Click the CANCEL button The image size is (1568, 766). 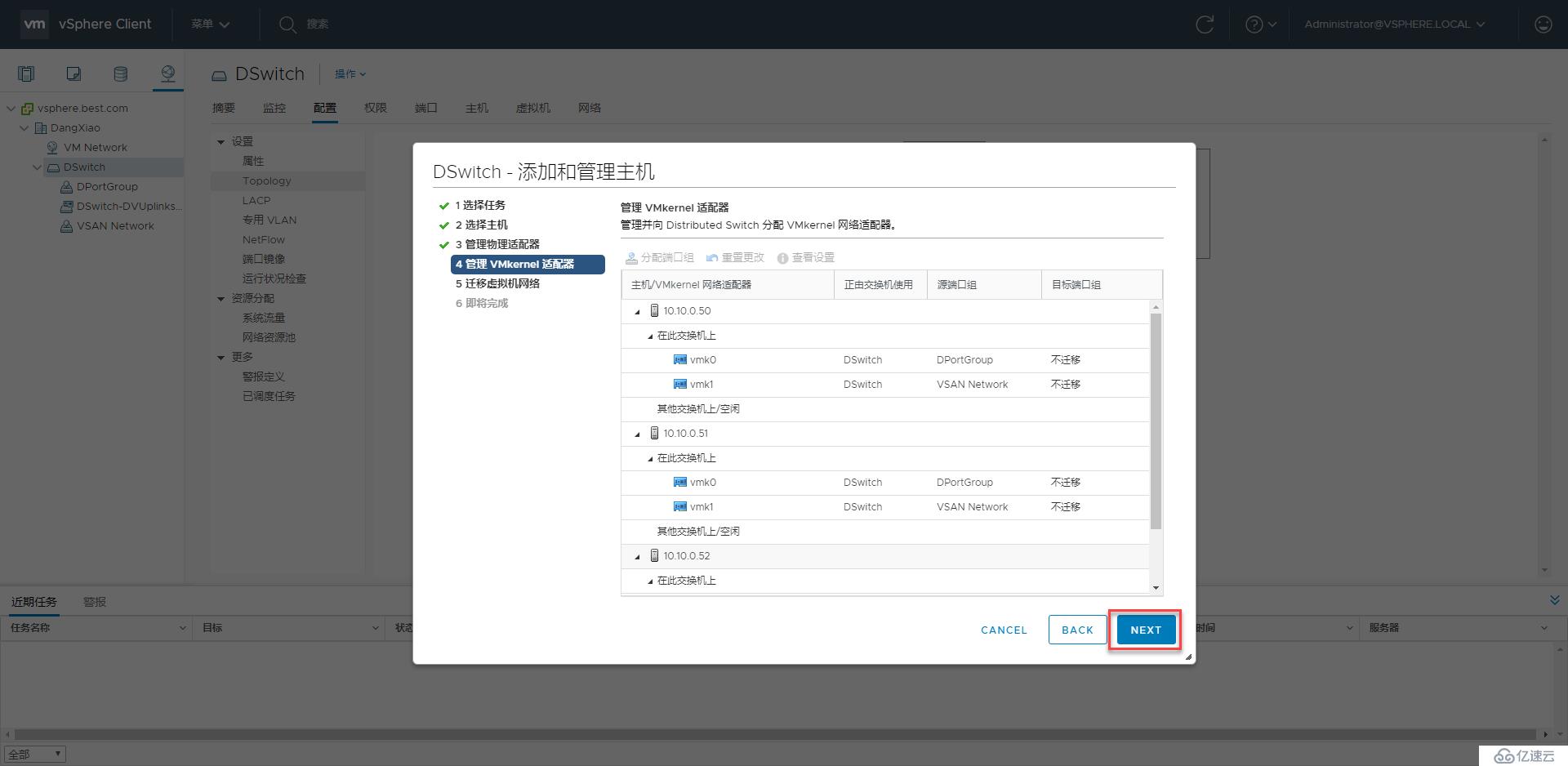click(1004, 630)
